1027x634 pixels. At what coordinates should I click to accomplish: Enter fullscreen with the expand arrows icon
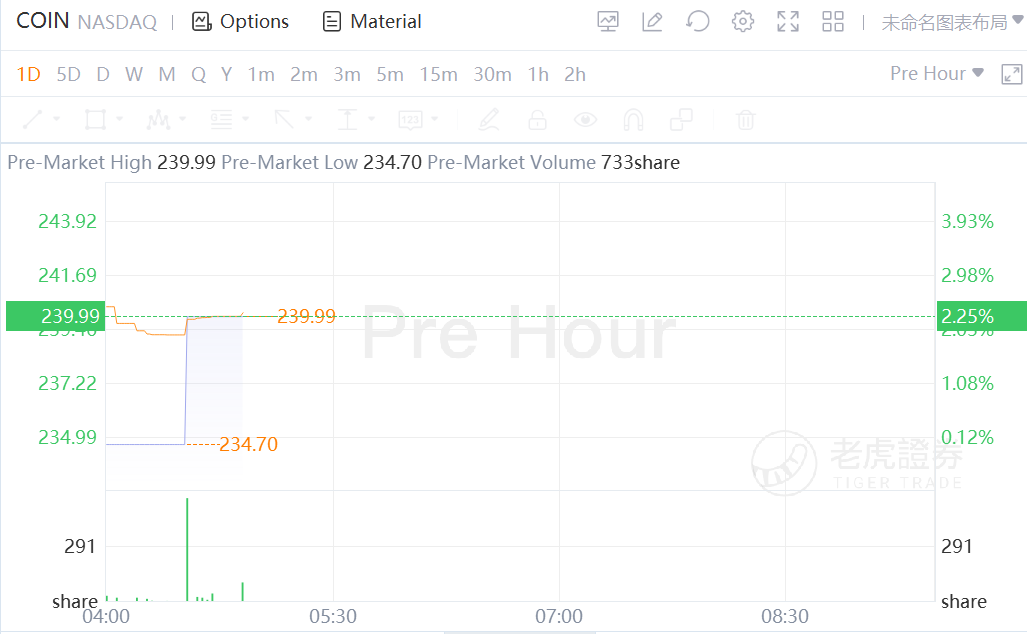pos(788,21)
